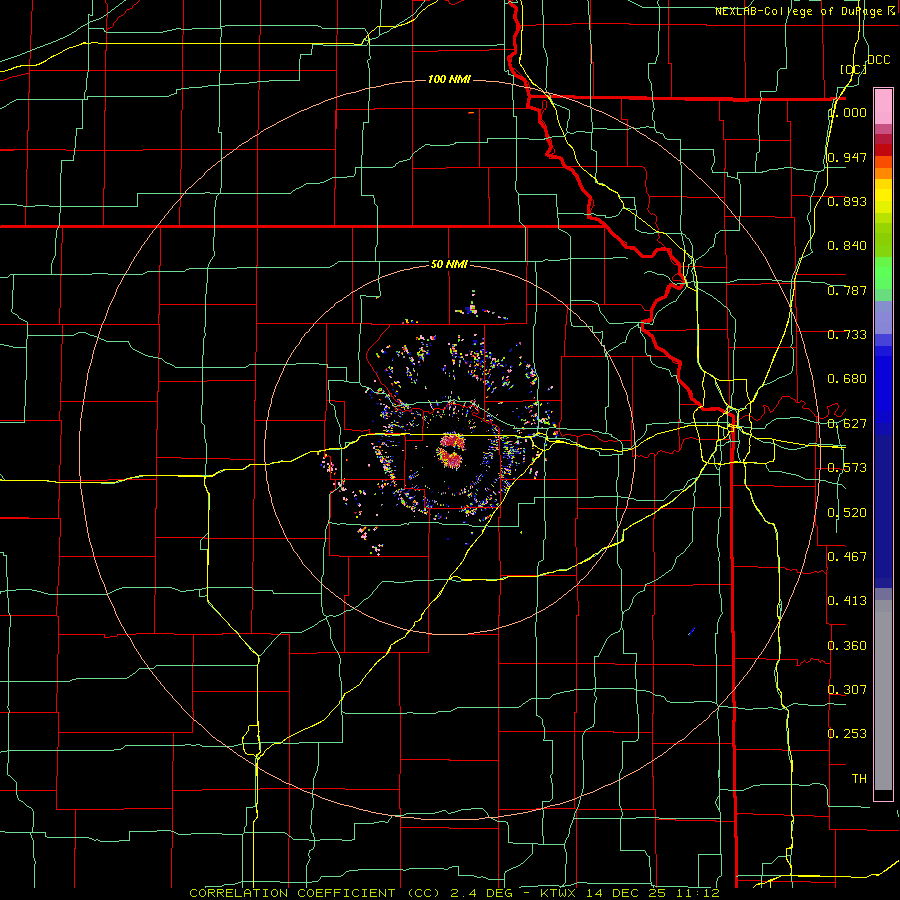Click the 0.733 legend value
The image size is (900, 900).
click(847, 335)
